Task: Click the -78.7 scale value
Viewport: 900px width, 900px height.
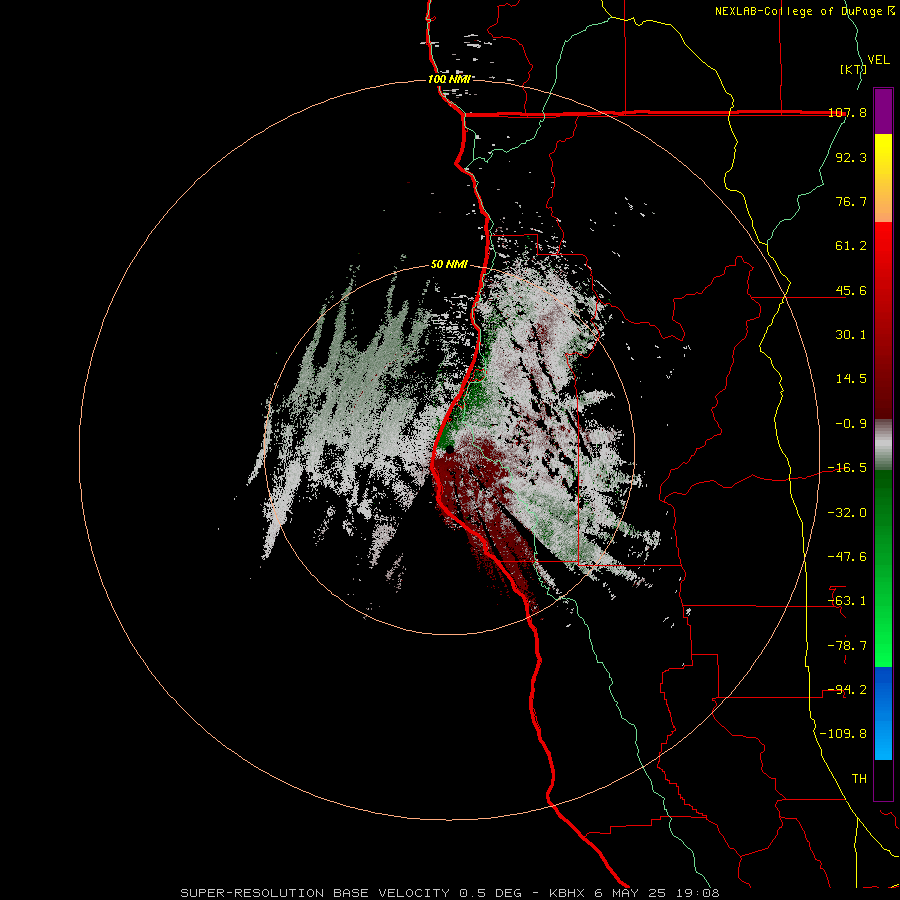Action: (x=847, y=646)
